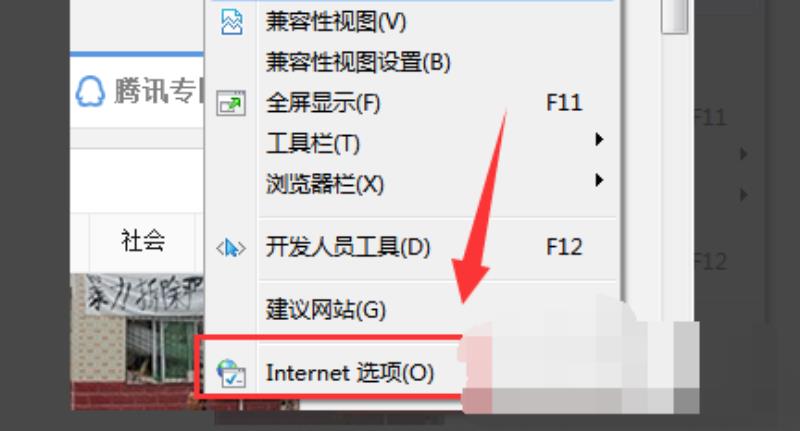
Task: Choose 全屏显示(F) from the menu
Action: 323,103
